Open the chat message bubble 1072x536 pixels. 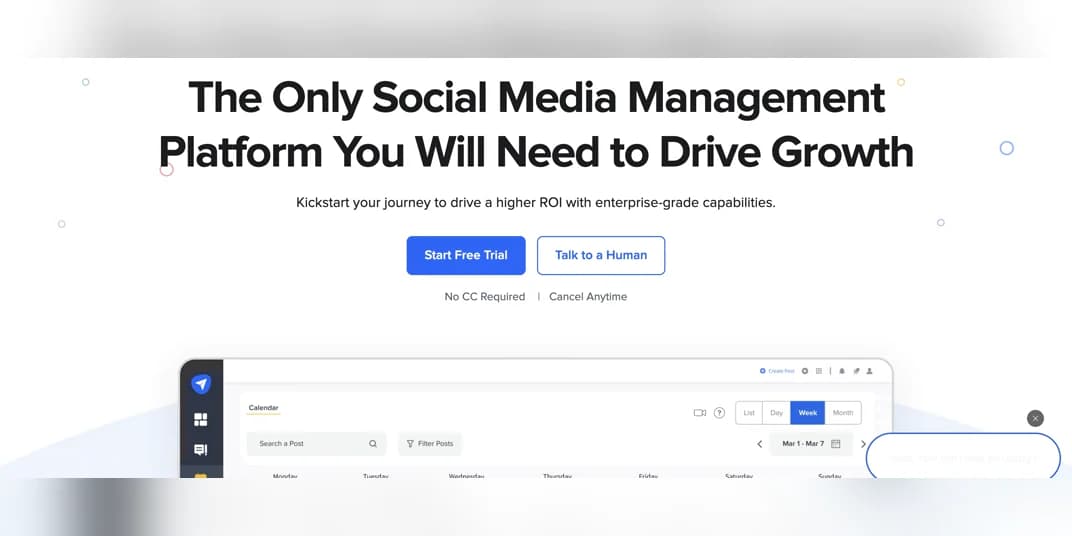(x=963, y=457)
